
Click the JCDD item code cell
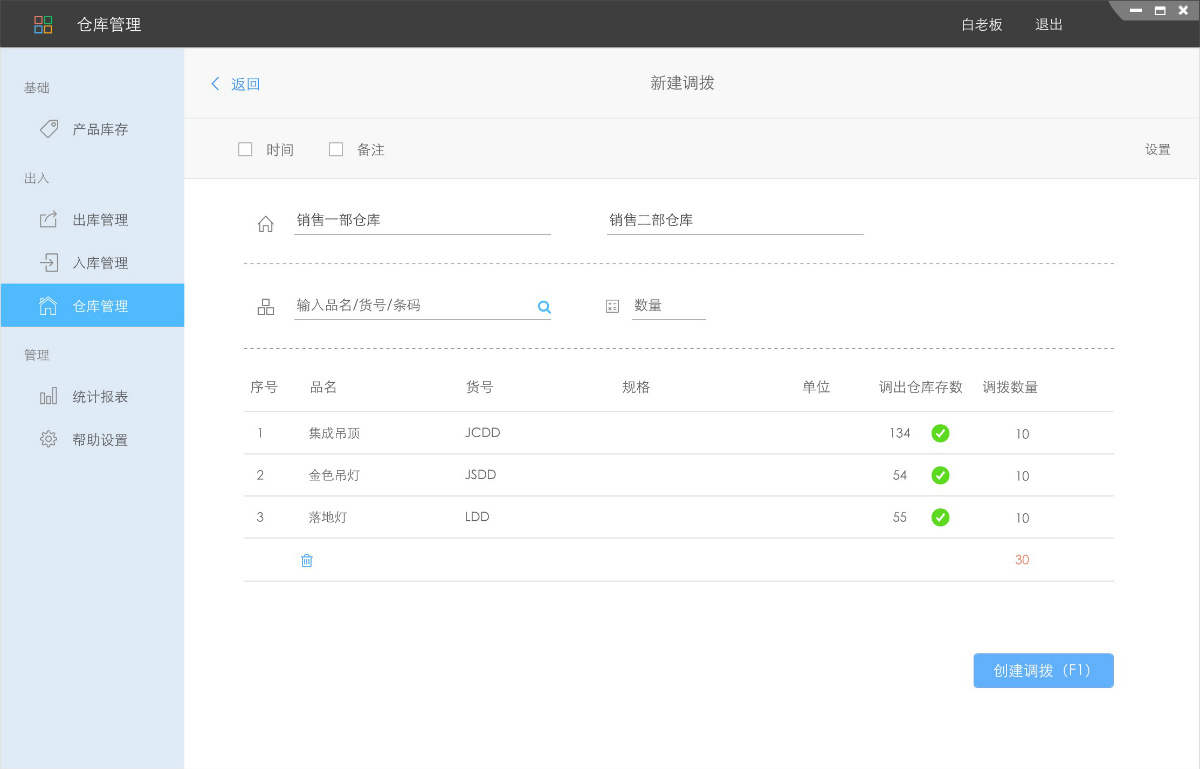(x=482, y=433)
